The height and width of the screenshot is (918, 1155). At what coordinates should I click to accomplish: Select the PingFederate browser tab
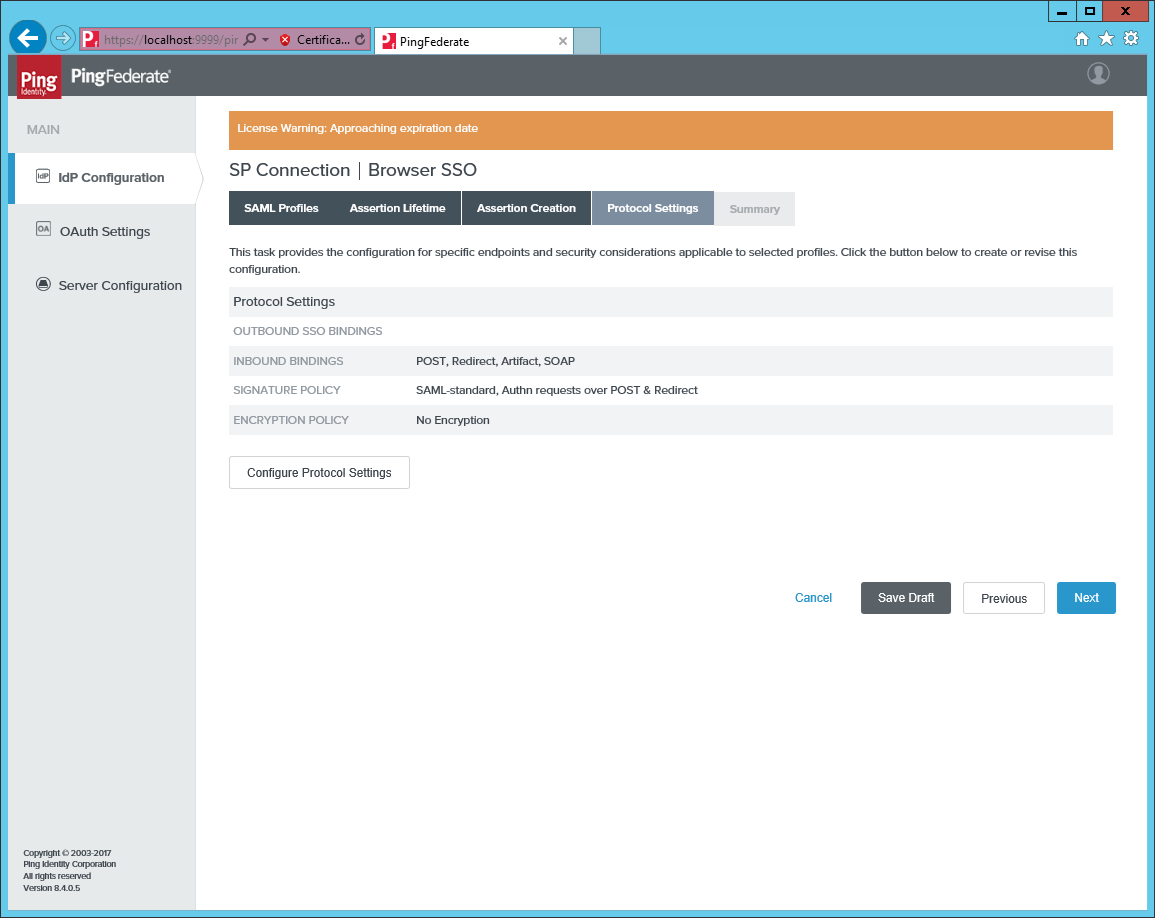pyautogui.click(x=474, y=41)
